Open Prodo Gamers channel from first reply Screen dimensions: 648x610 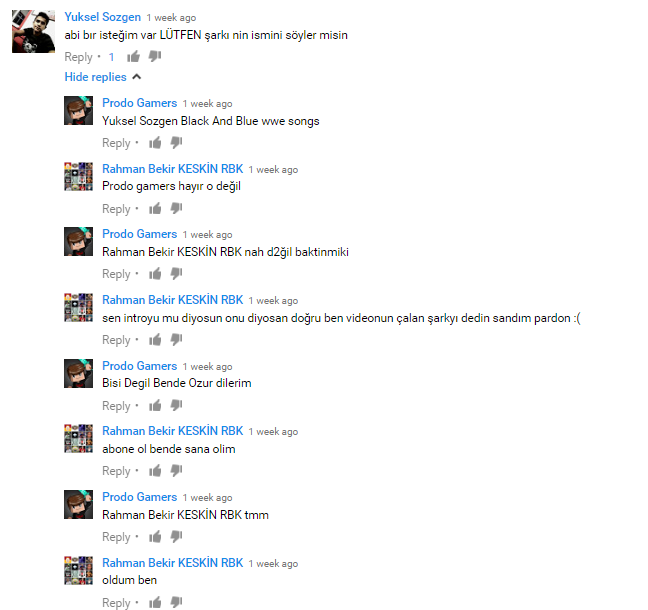pyautogui.click(x=139, y=103)
